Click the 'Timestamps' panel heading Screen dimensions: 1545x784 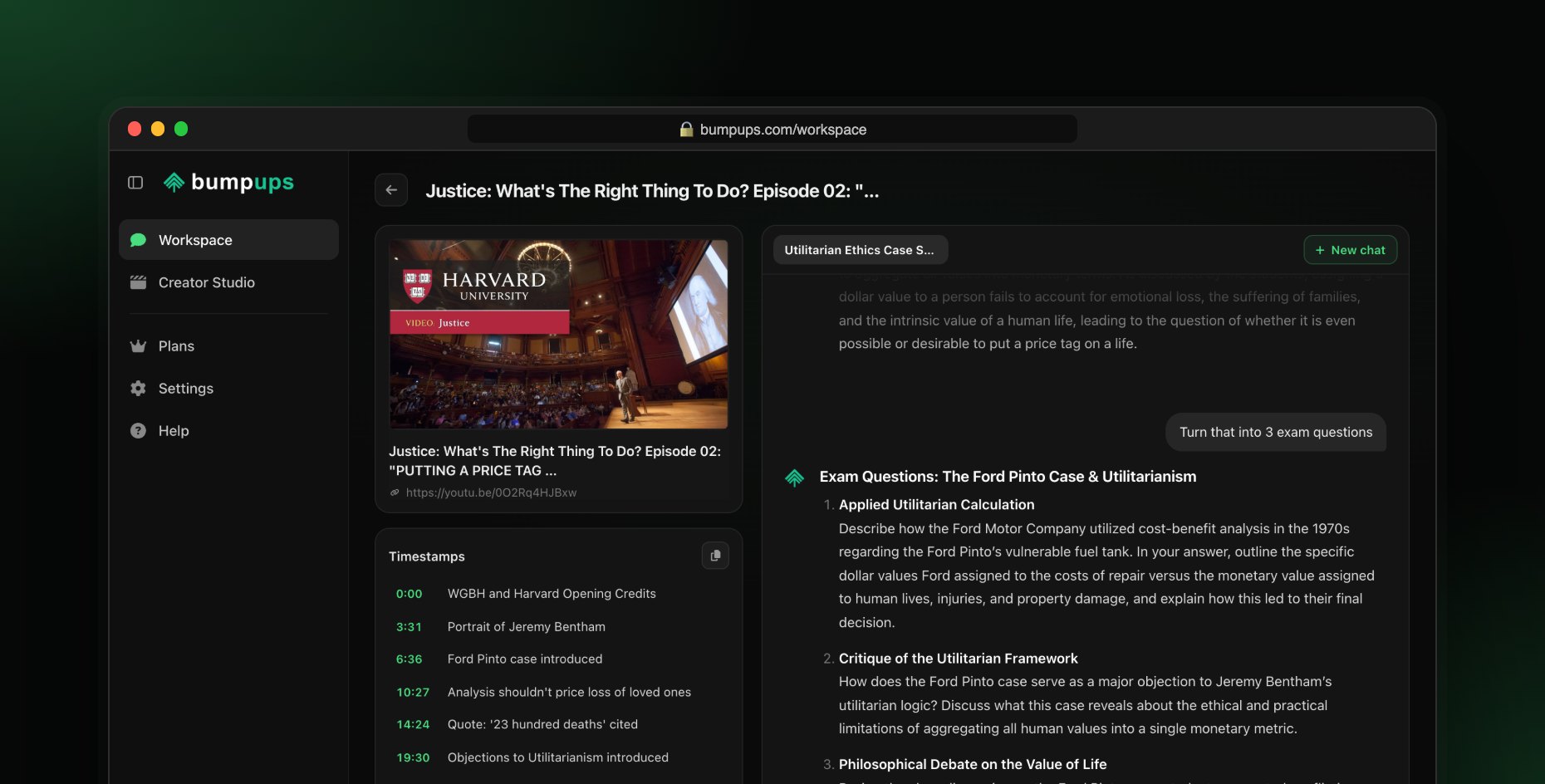click(427, 556)
